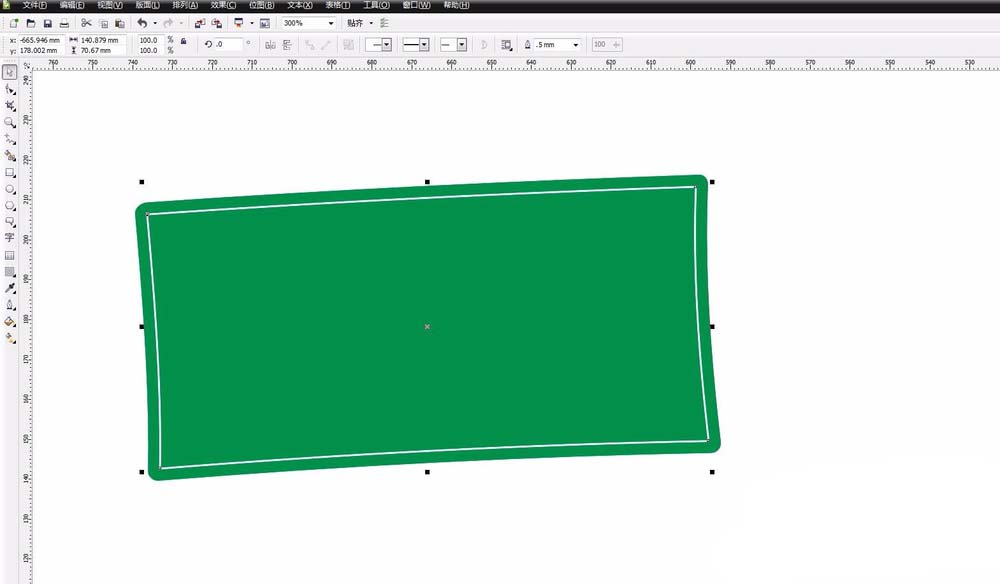The height and width of the screenshot is (584, 1000).
Task: Open the 帮助(H) menu
Action: [x=456, y=5]
